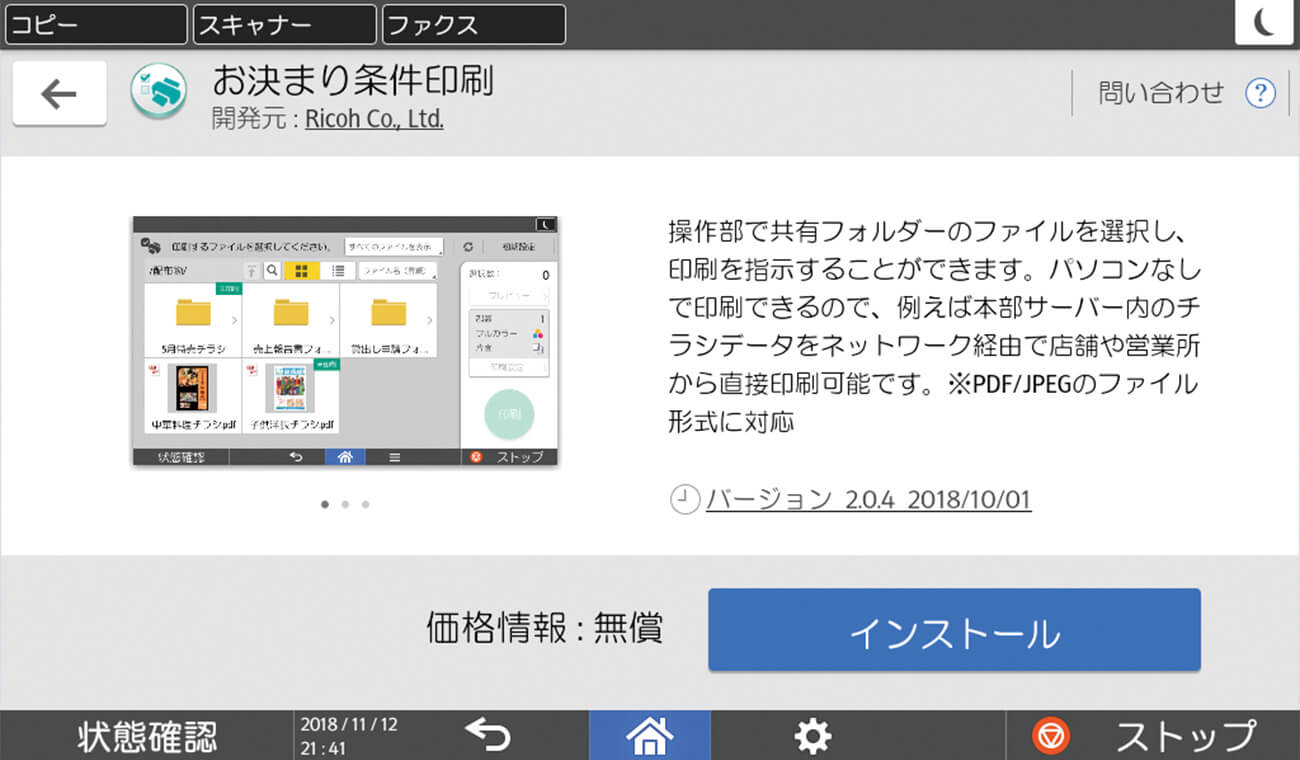Switch to the コピー tab
Screen dimensions: 1300x760
(95, 24)
